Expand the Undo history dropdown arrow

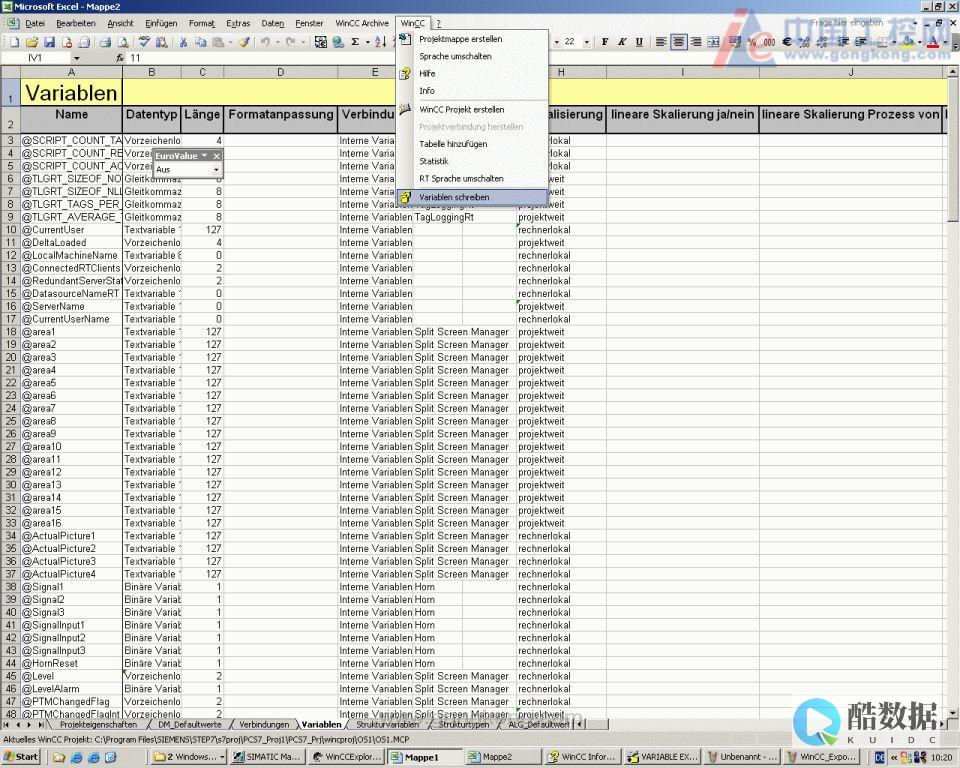pyautogui.click(x=277, y=42)
